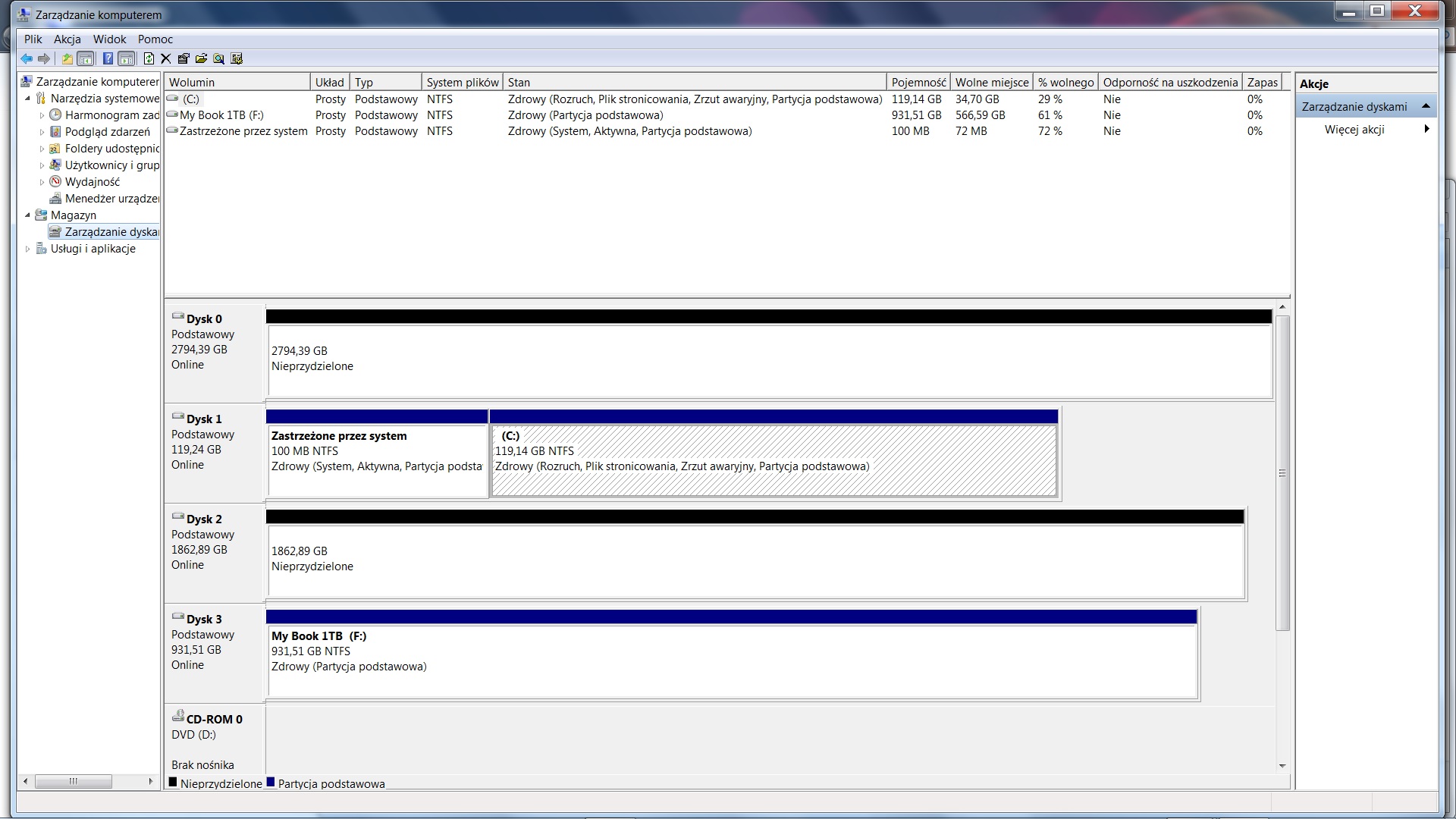The image size is (1456, 819).
Task: Click the green Refresh icon in toolbar
Action: pyautogui.click(x=149, y=58)
